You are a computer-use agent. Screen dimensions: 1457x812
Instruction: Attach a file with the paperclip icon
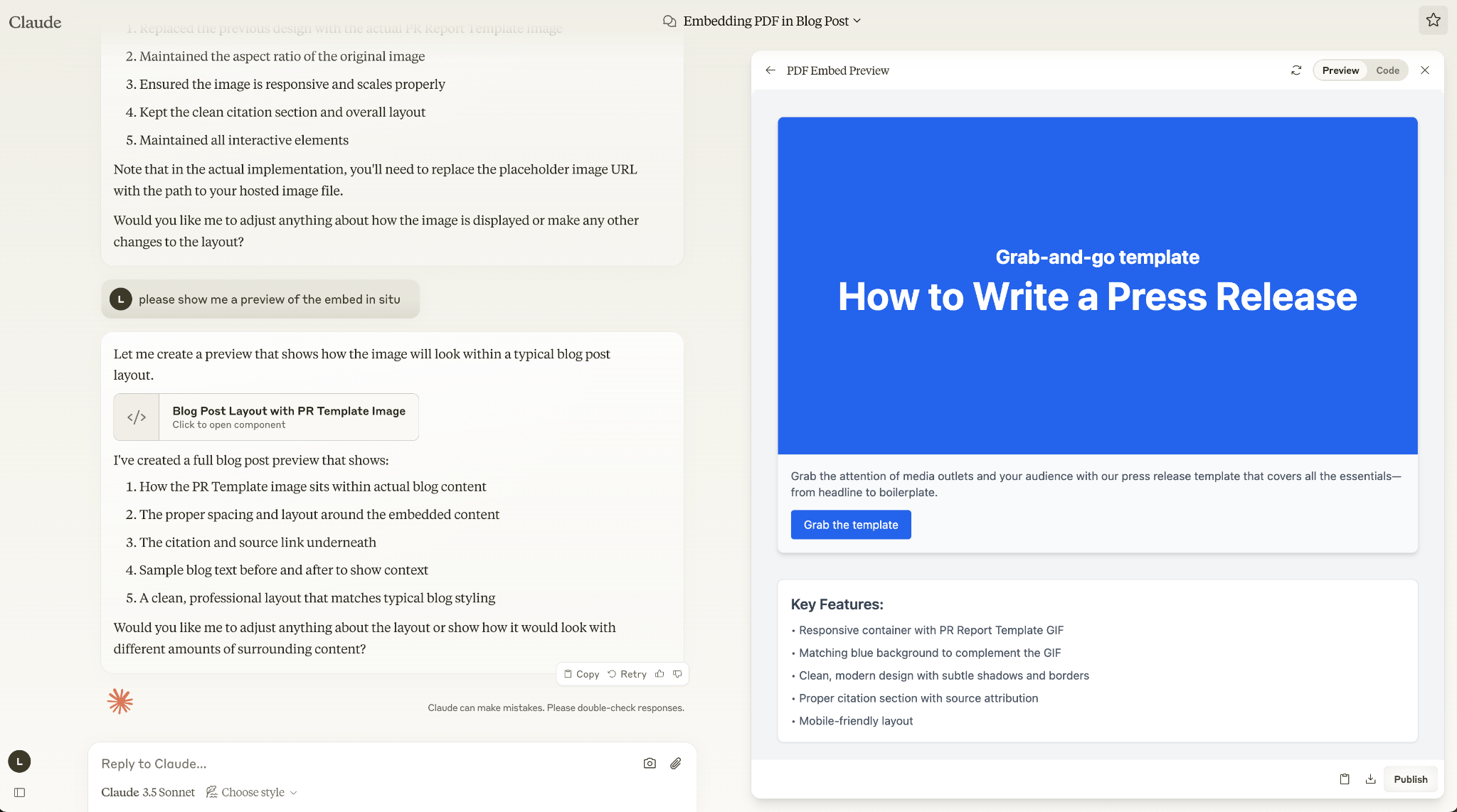coord(675,763)
